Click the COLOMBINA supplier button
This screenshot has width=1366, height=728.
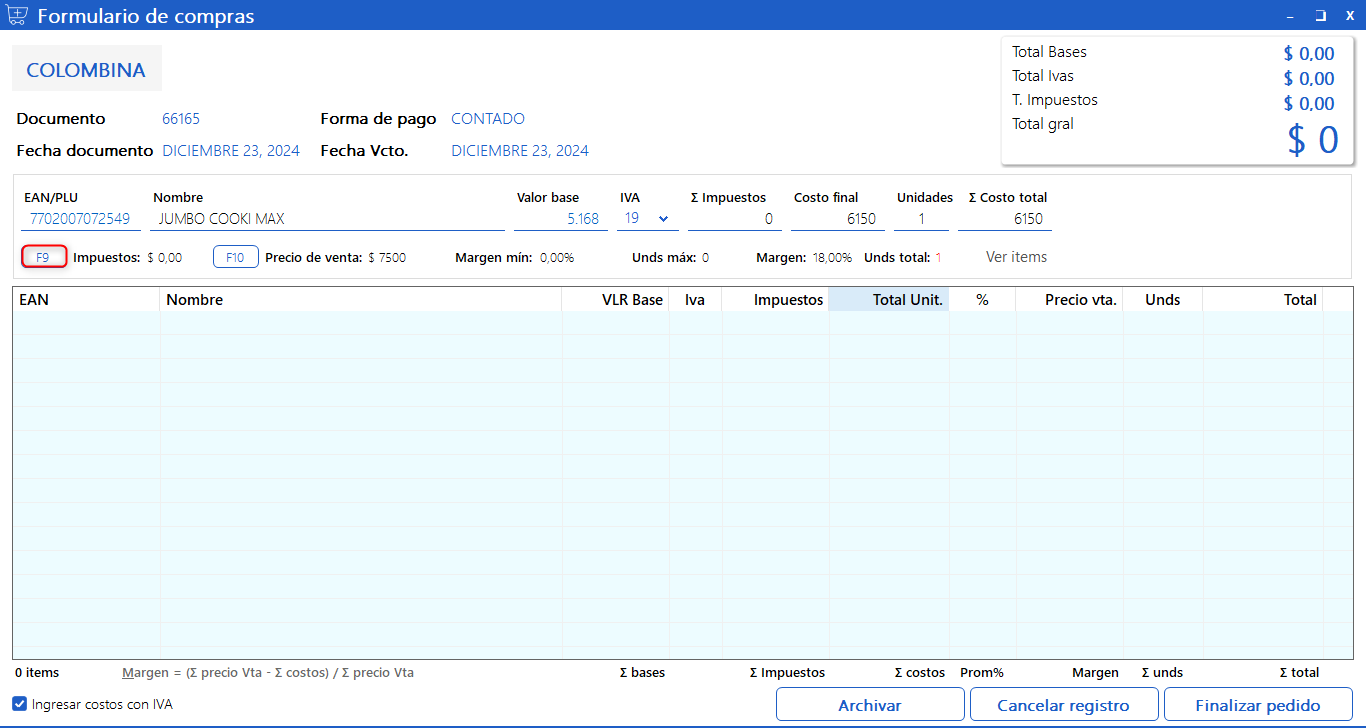click(86, 70)
